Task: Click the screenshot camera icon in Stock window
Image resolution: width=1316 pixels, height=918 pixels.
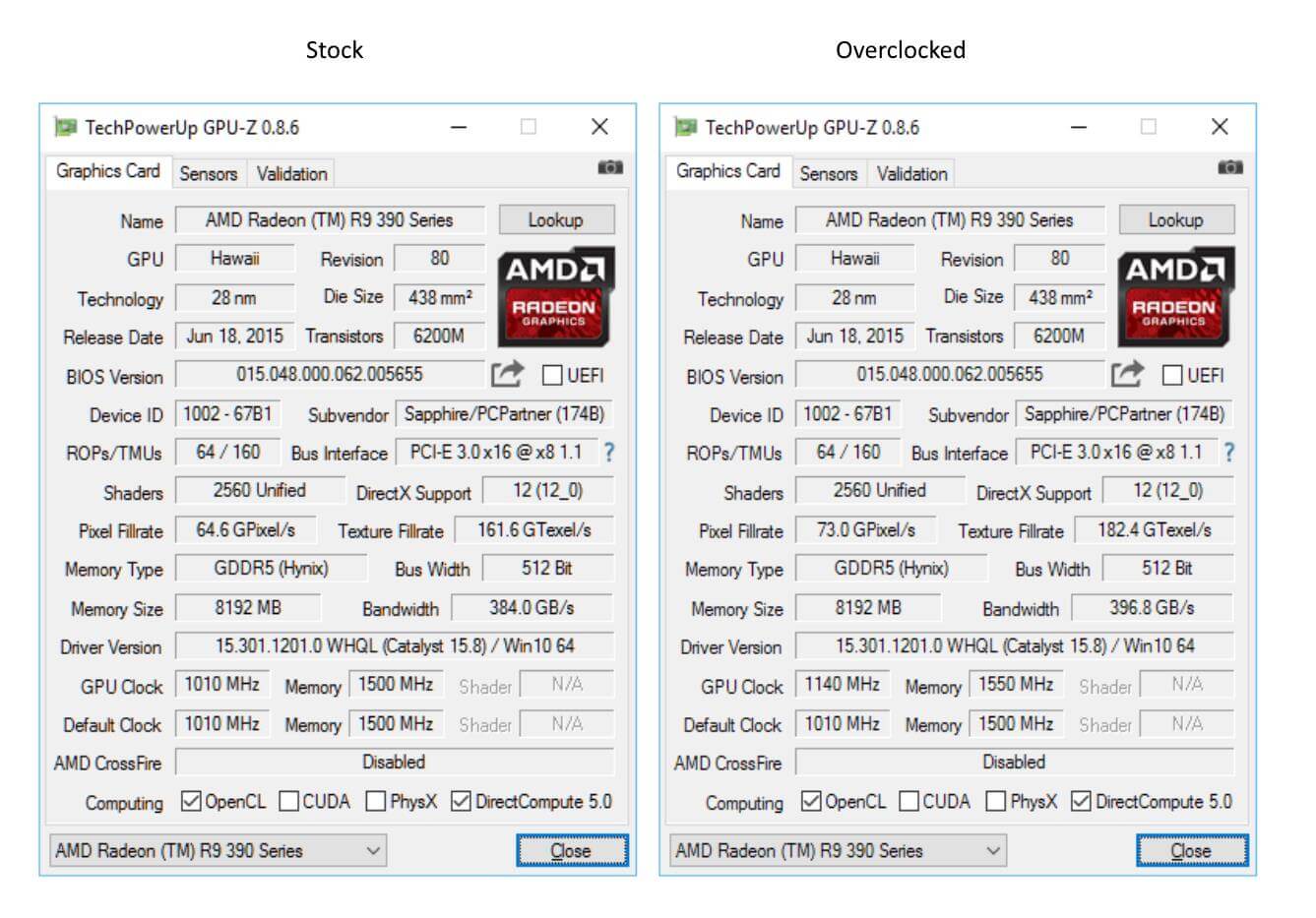Action: 610,168
